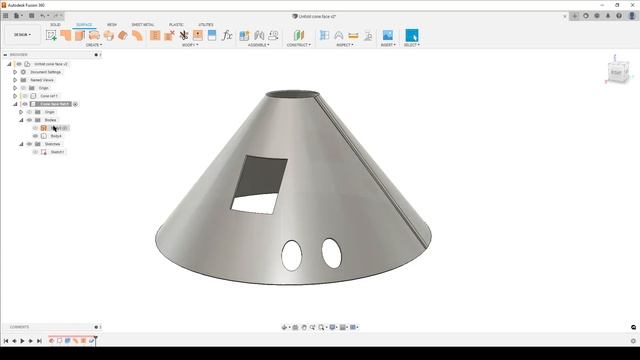Click the Save icon in the quick bar

[x=31, y=16]
